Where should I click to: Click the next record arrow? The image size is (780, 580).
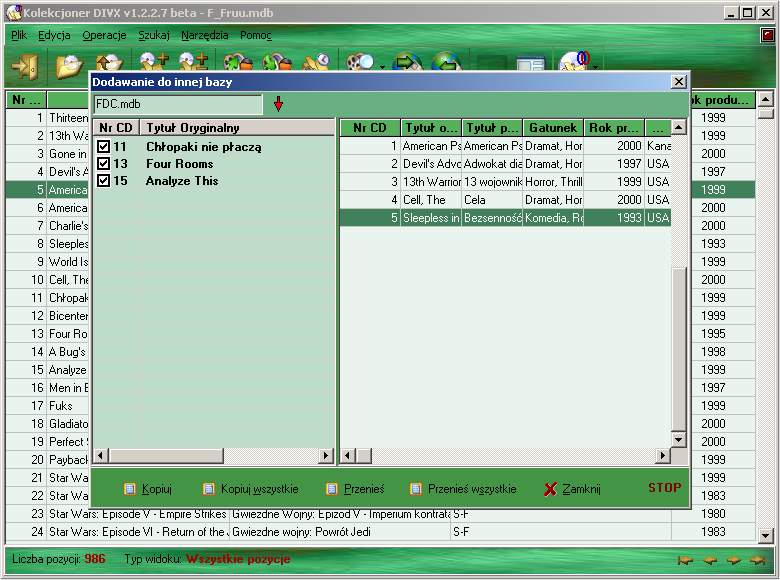pyautogui.click(x=734, y=560)
